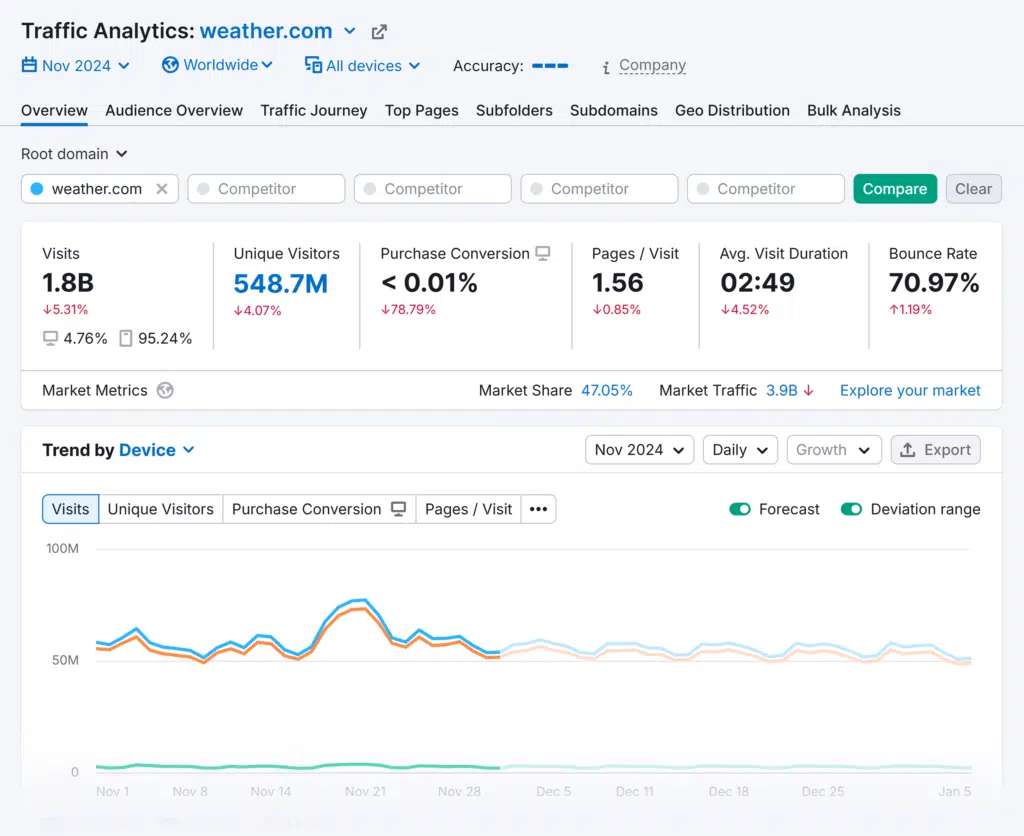Click the desktop icon next to 4.76%
Screen dimensions: 1024x836
pos(50,339)
